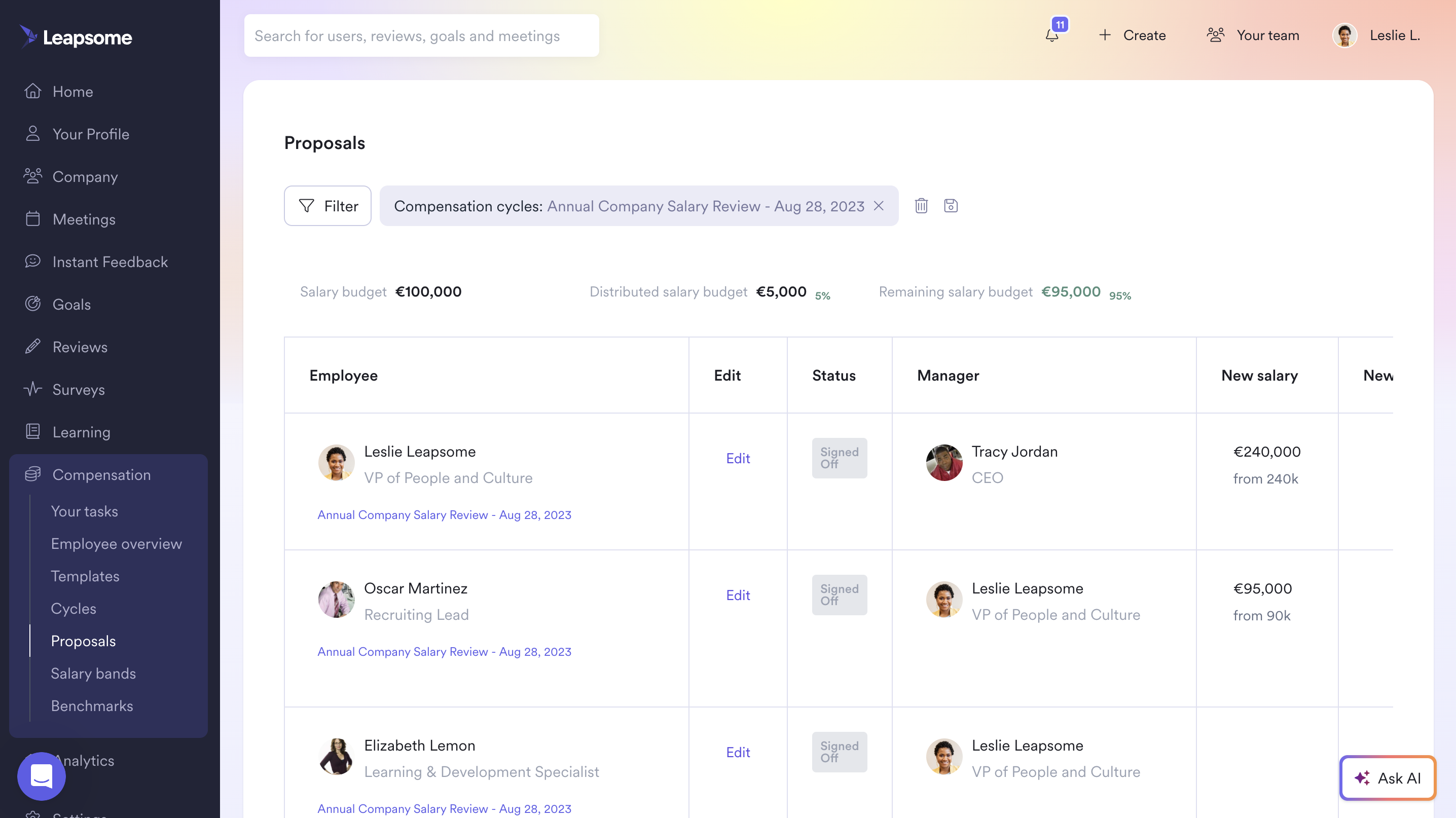This screenshot has width=1456, height=818.
Task: Click the plus Create icon
Action: (x=1105, y=35)
